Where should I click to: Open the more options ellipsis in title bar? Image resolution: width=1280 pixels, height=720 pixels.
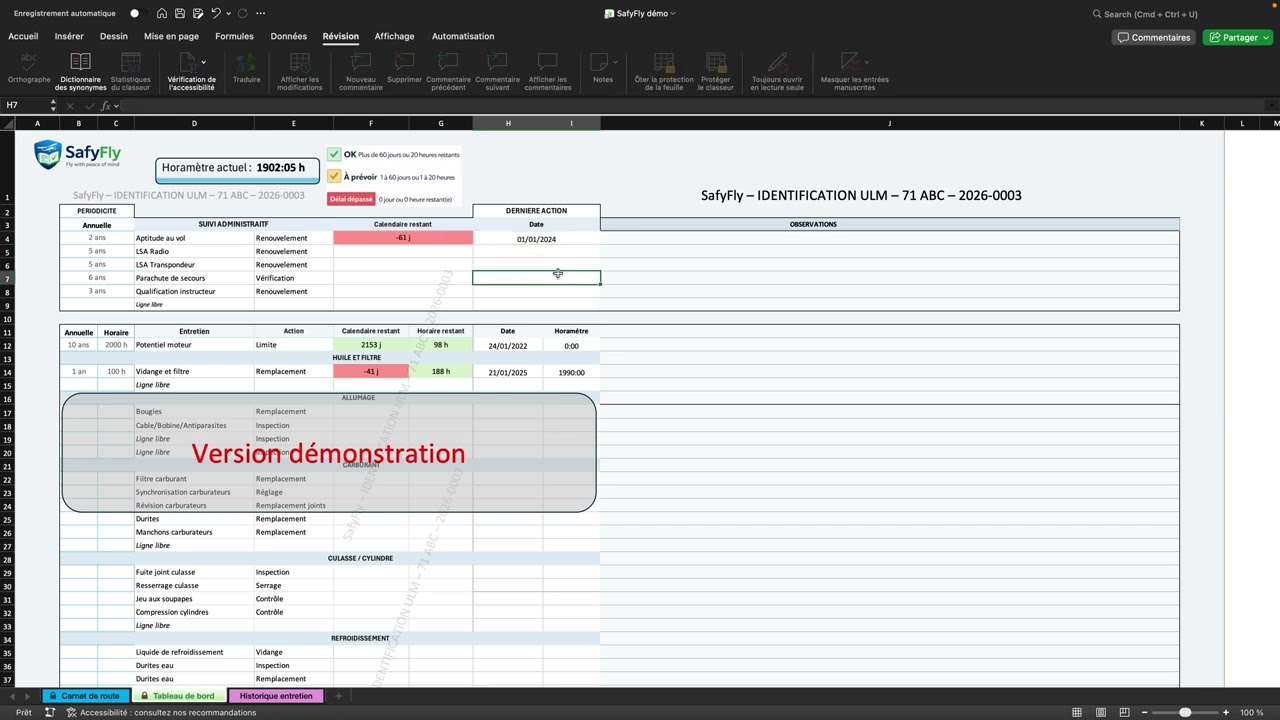[261, 14]
